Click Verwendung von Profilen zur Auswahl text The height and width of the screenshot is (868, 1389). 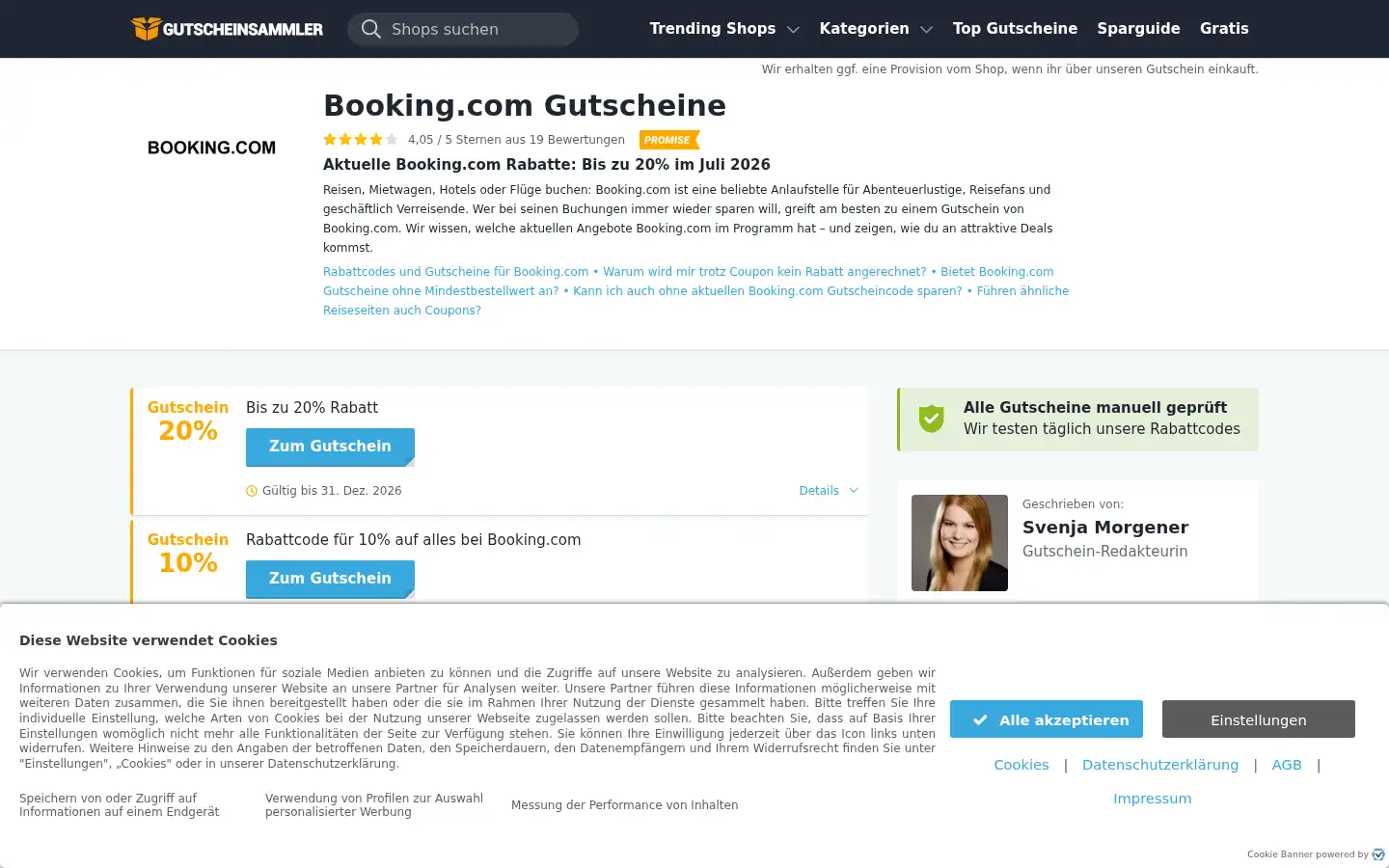pyautogui.click(x=374, y=805)
